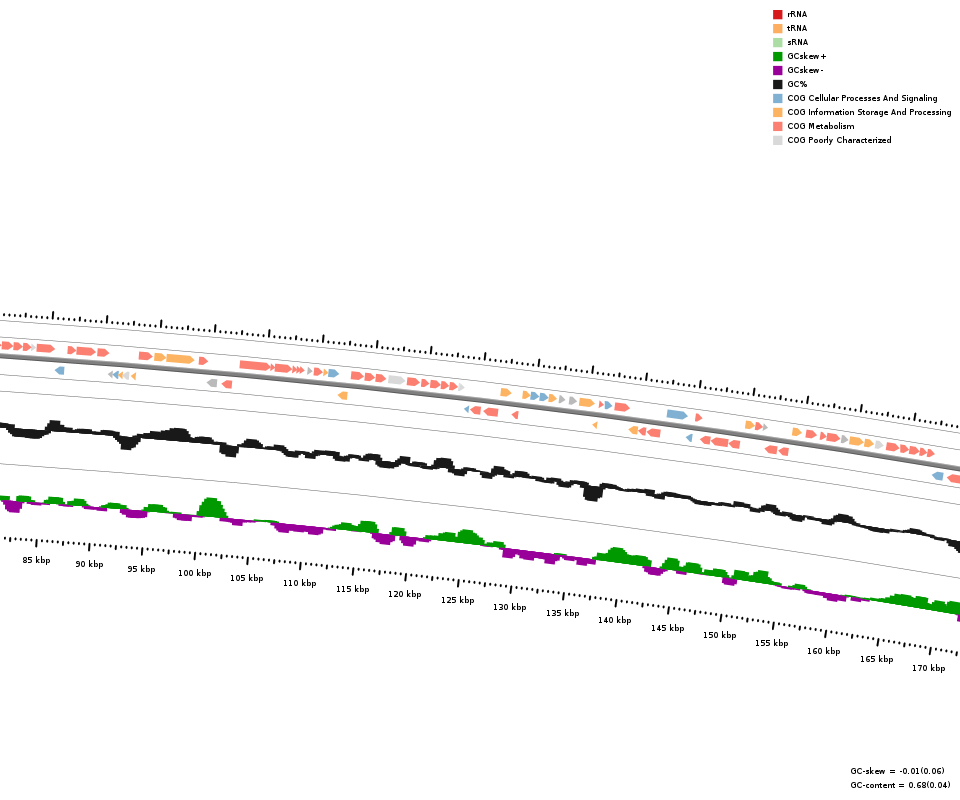Select the 125 kbp position label

point(457,600)
